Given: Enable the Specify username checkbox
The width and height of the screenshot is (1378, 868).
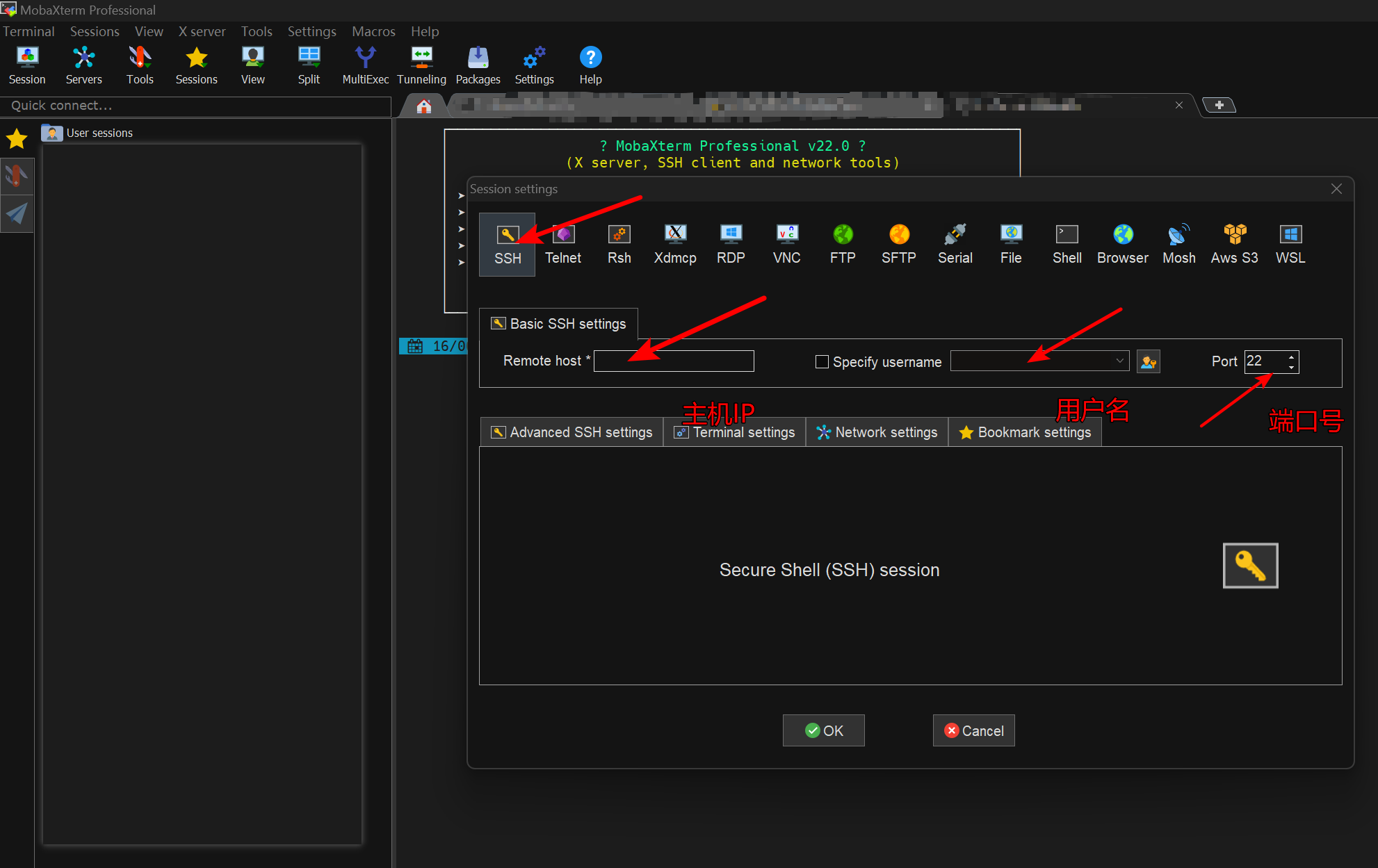Looking at the screenshot, I should (821, 361).
